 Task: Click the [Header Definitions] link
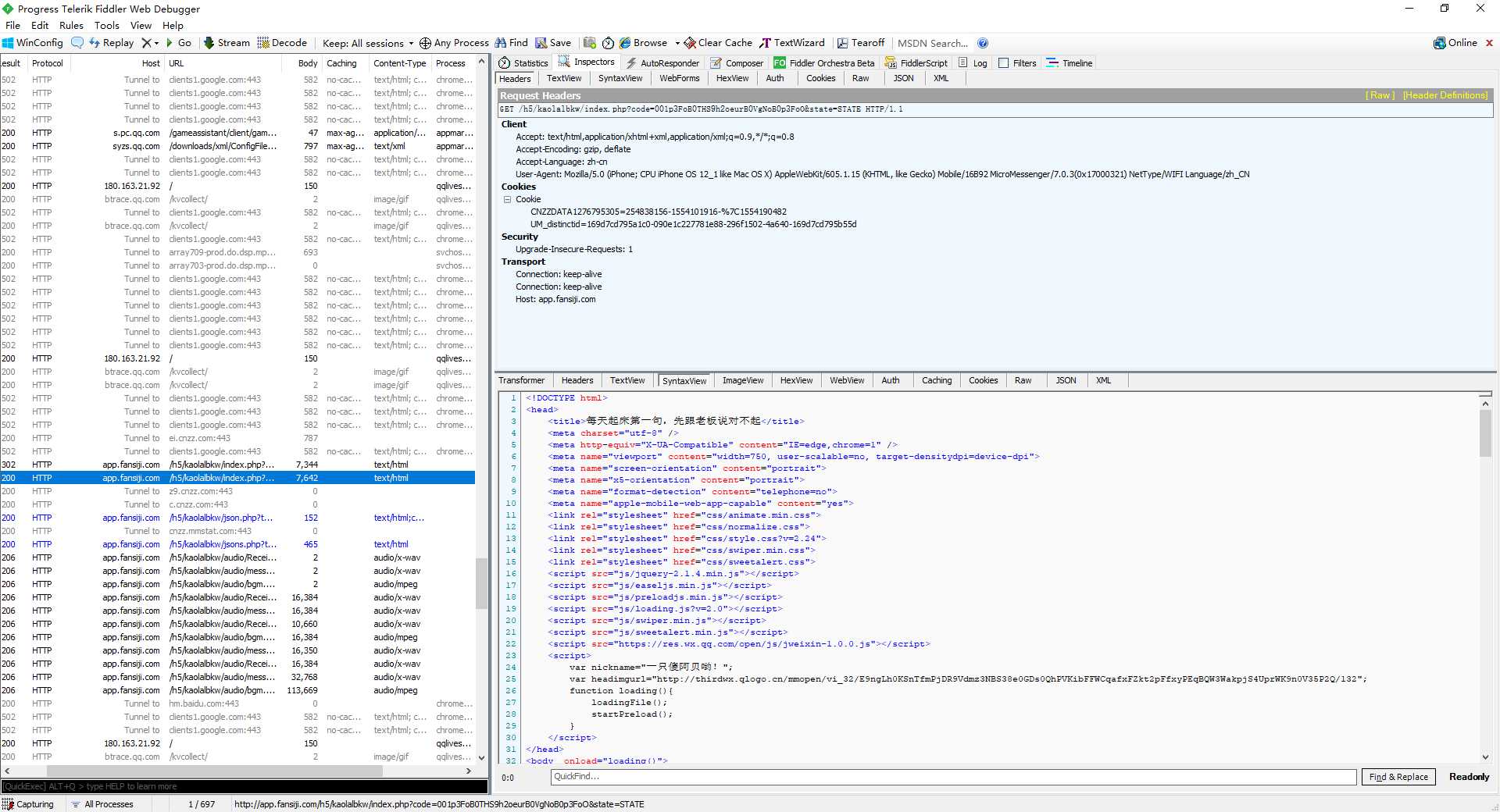[1445, 95]
